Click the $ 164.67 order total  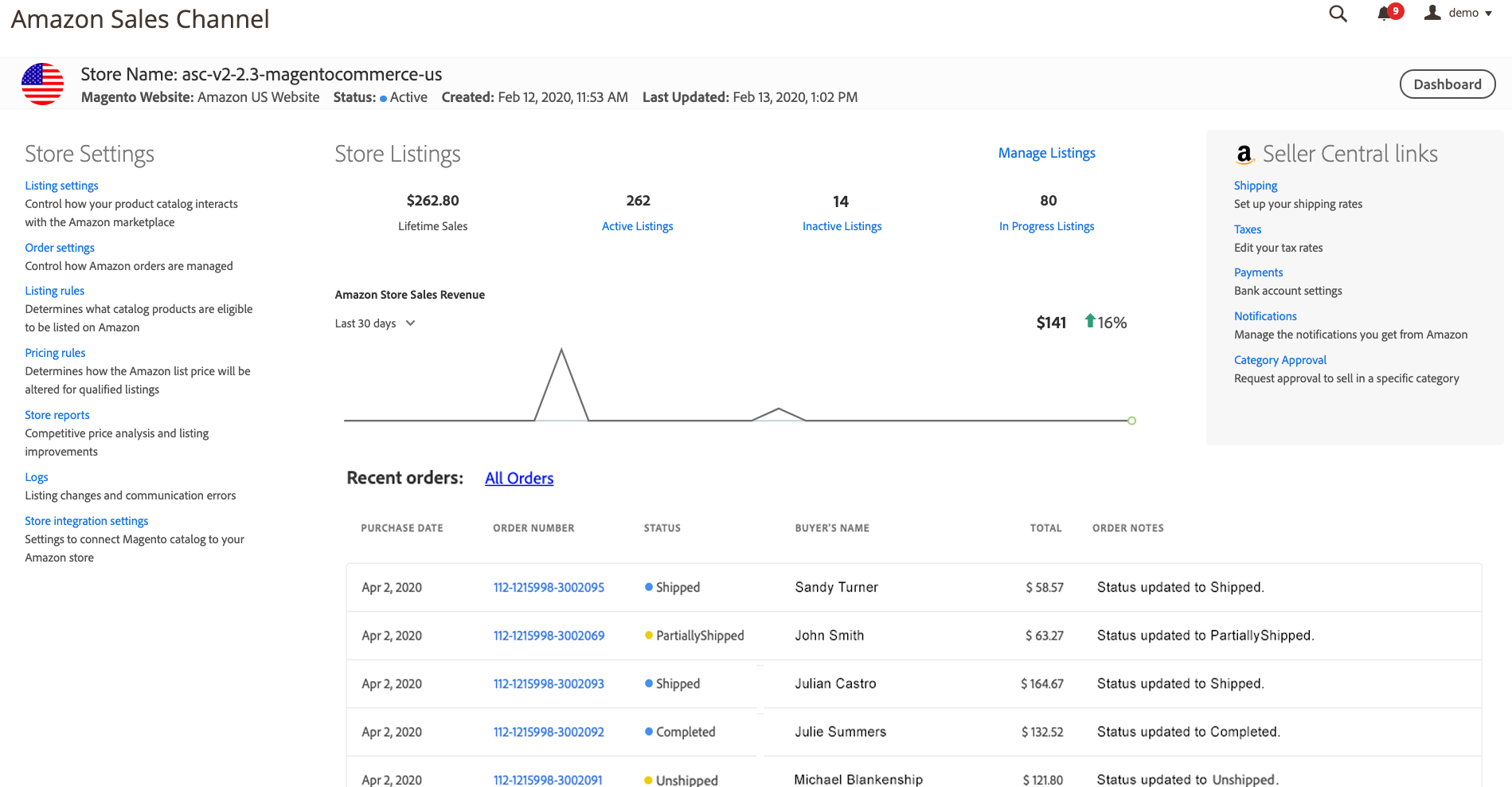point(1042,683)
